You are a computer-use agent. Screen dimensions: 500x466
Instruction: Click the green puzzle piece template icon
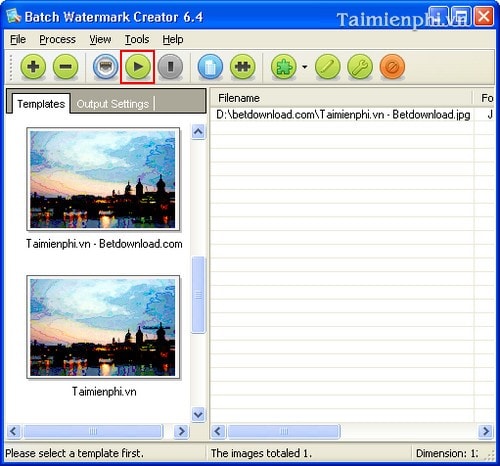coord(284,67)
